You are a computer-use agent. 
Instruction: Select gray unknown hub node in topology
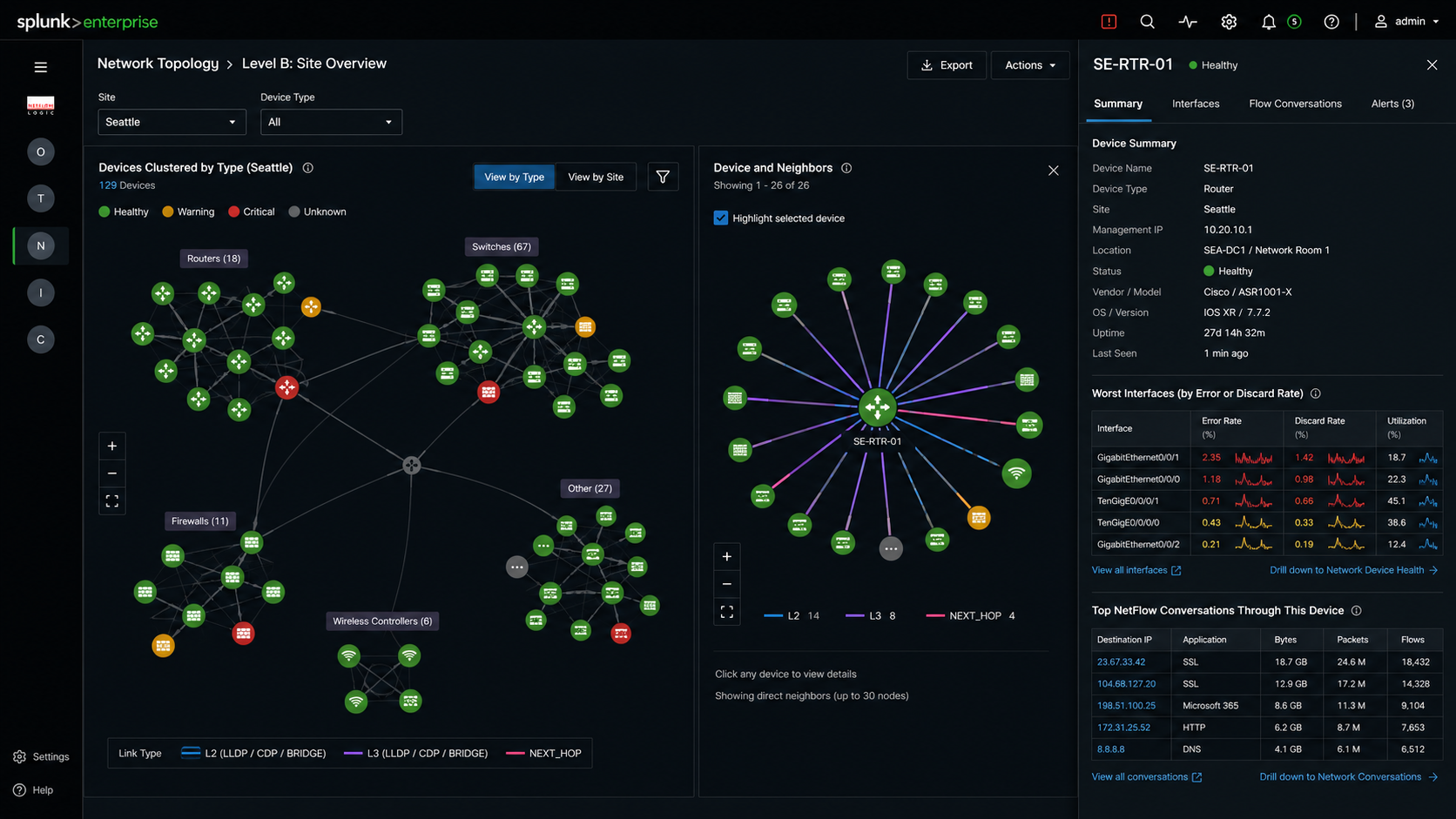point(412,465)
